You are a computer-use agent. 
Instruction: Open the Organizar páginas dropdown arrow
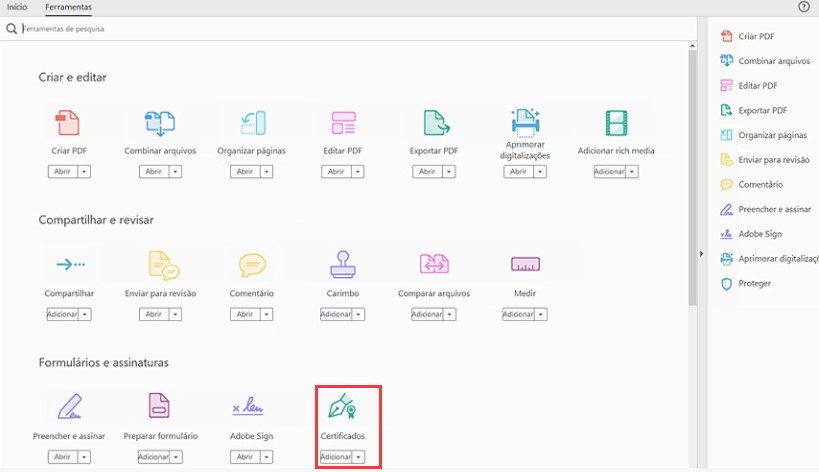coord(267,172)
